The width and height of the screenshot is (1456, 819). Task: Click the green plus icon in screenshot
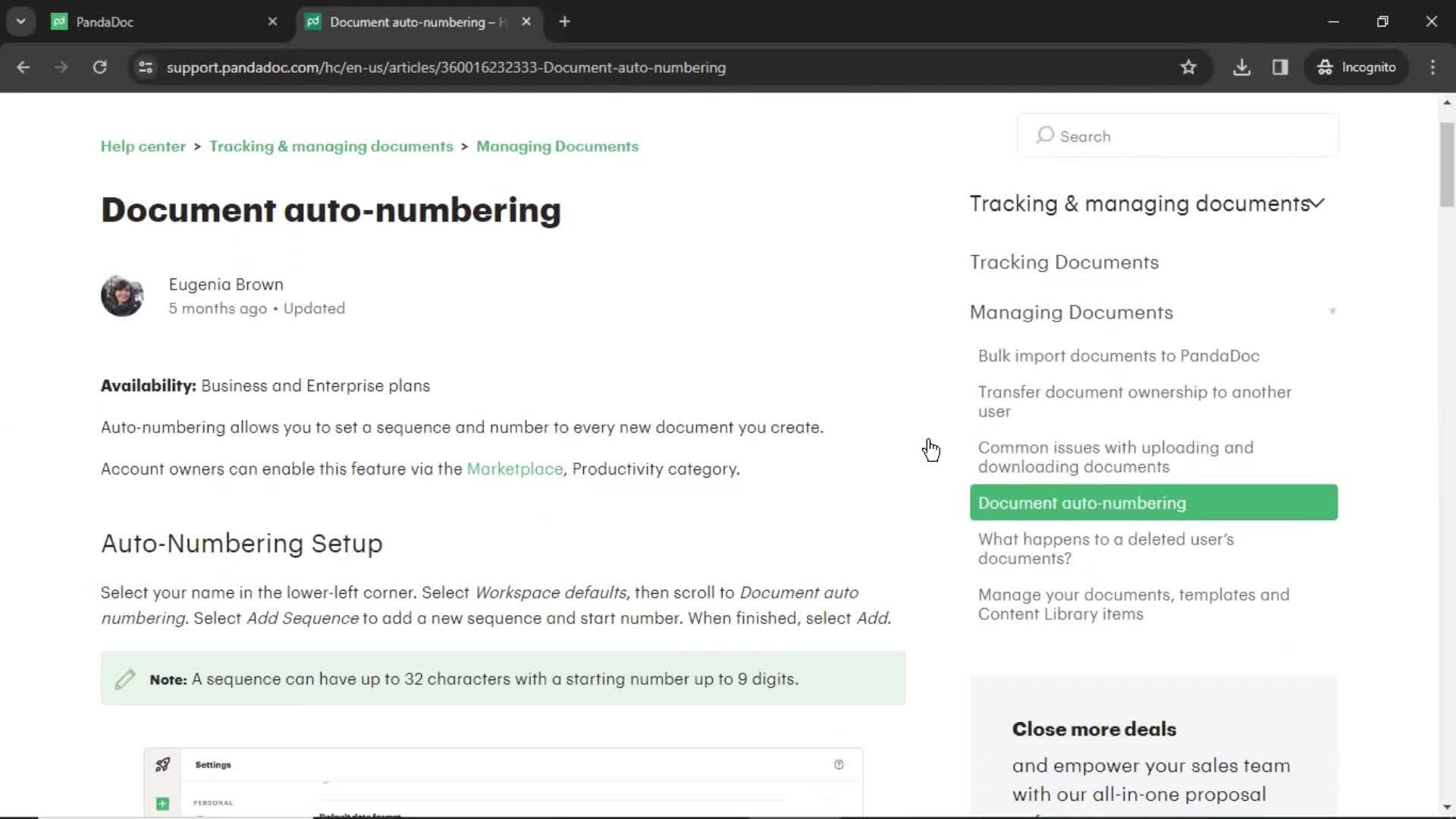162,804
